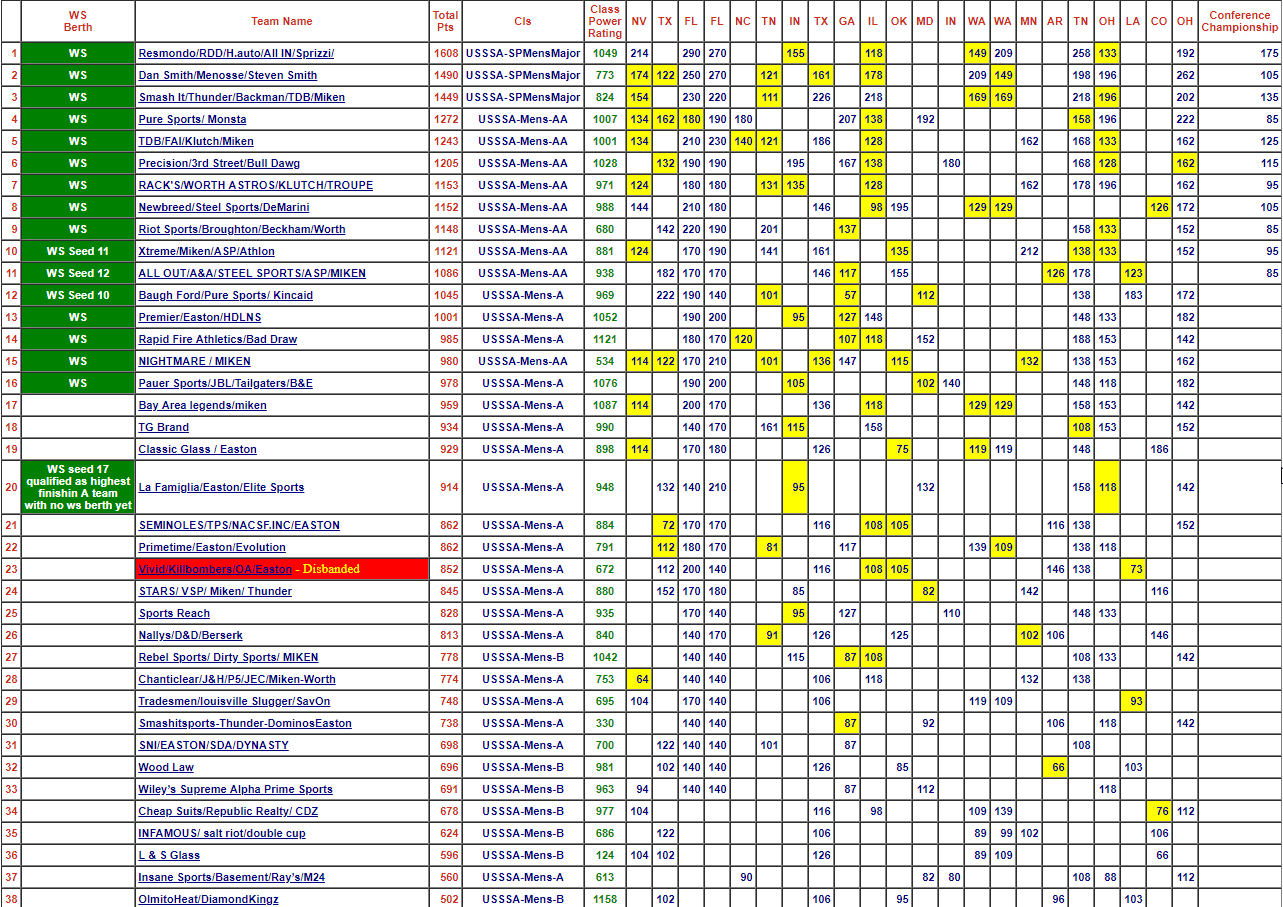Click INFAMOUS/ salt riot/double cup link
The image size is (1283, 907).
click(222, 833)
